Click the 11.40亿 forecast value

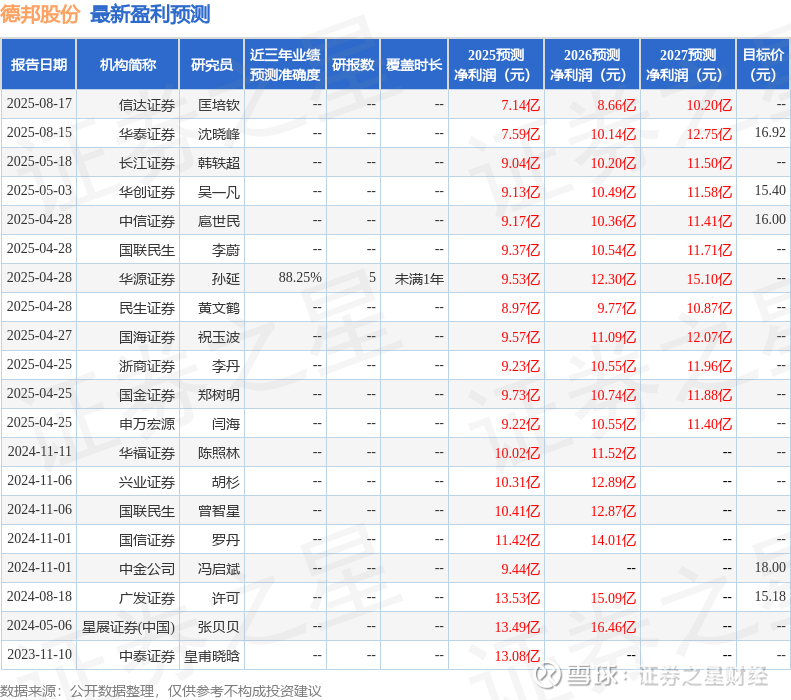click(709, 424)
